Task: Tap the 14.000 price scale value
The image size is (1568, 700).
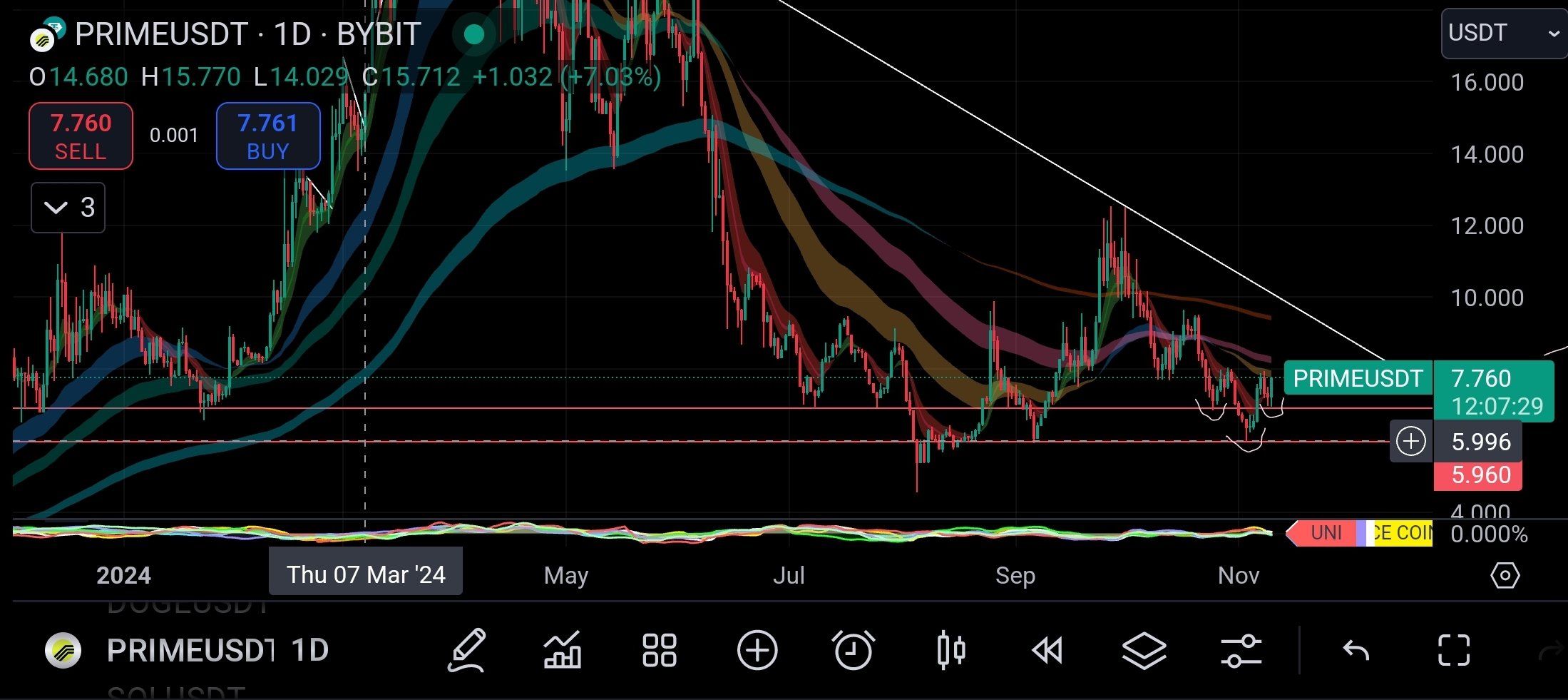Action: tap(1487, 154)
